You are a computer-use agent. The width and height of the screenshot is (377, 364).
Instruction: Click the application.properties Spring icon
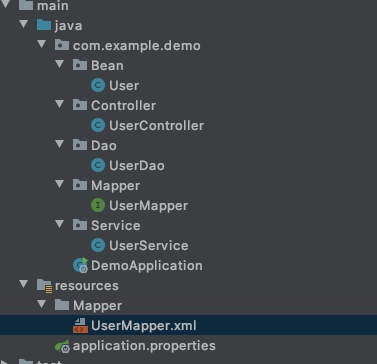[x=62, y=346]
